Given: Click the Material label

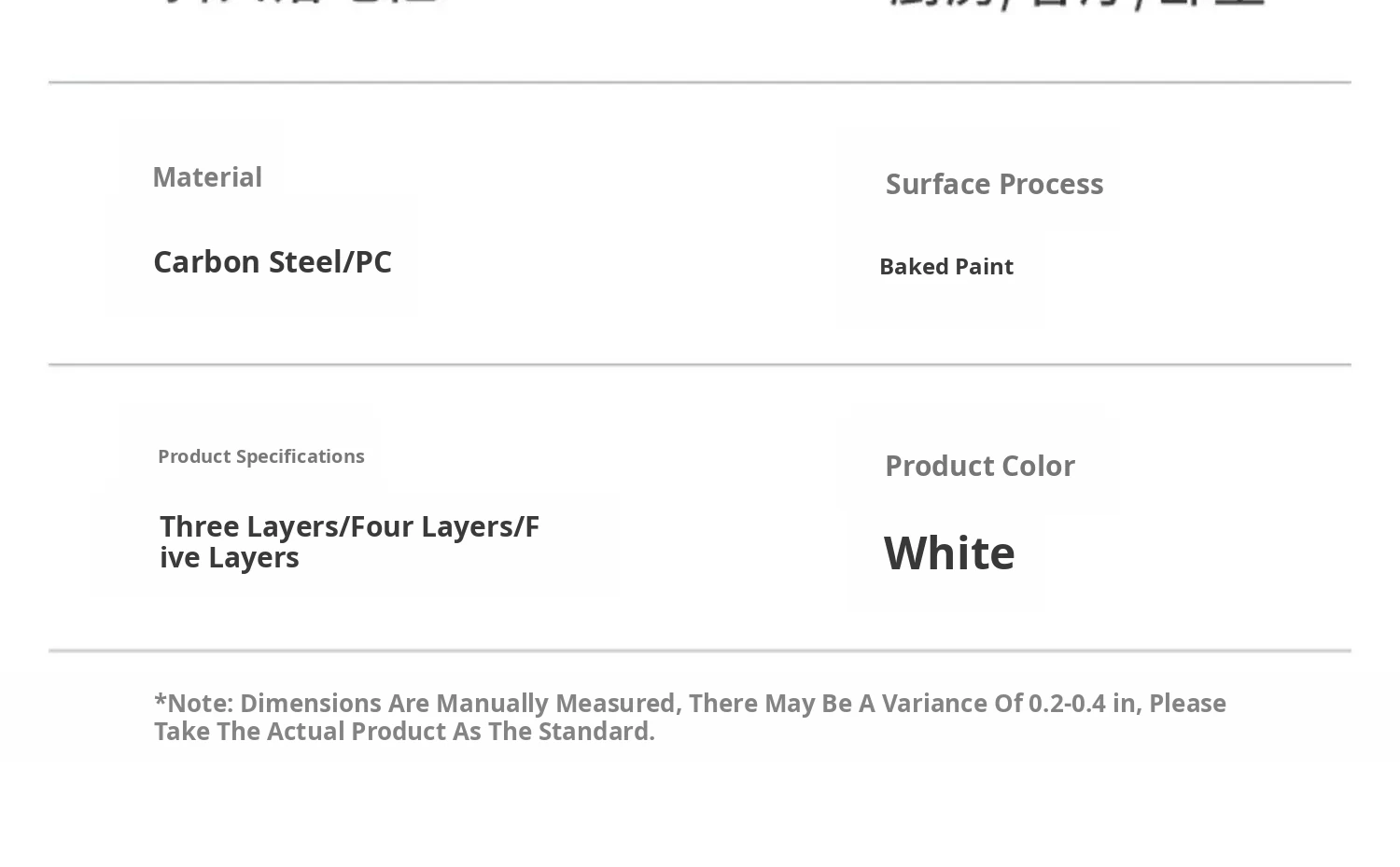Looking at the screenshot, I should pos(206,177).
